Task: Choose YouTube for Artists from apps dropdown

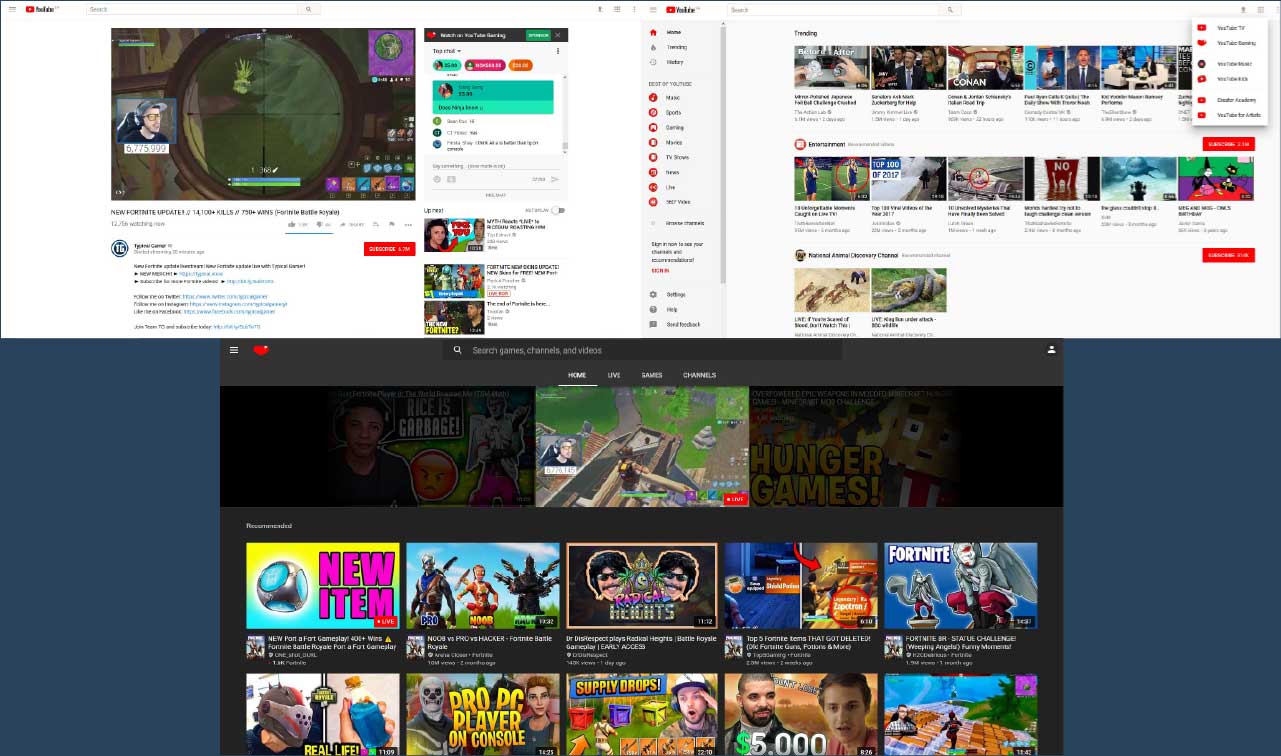Action: point(1229,115)
